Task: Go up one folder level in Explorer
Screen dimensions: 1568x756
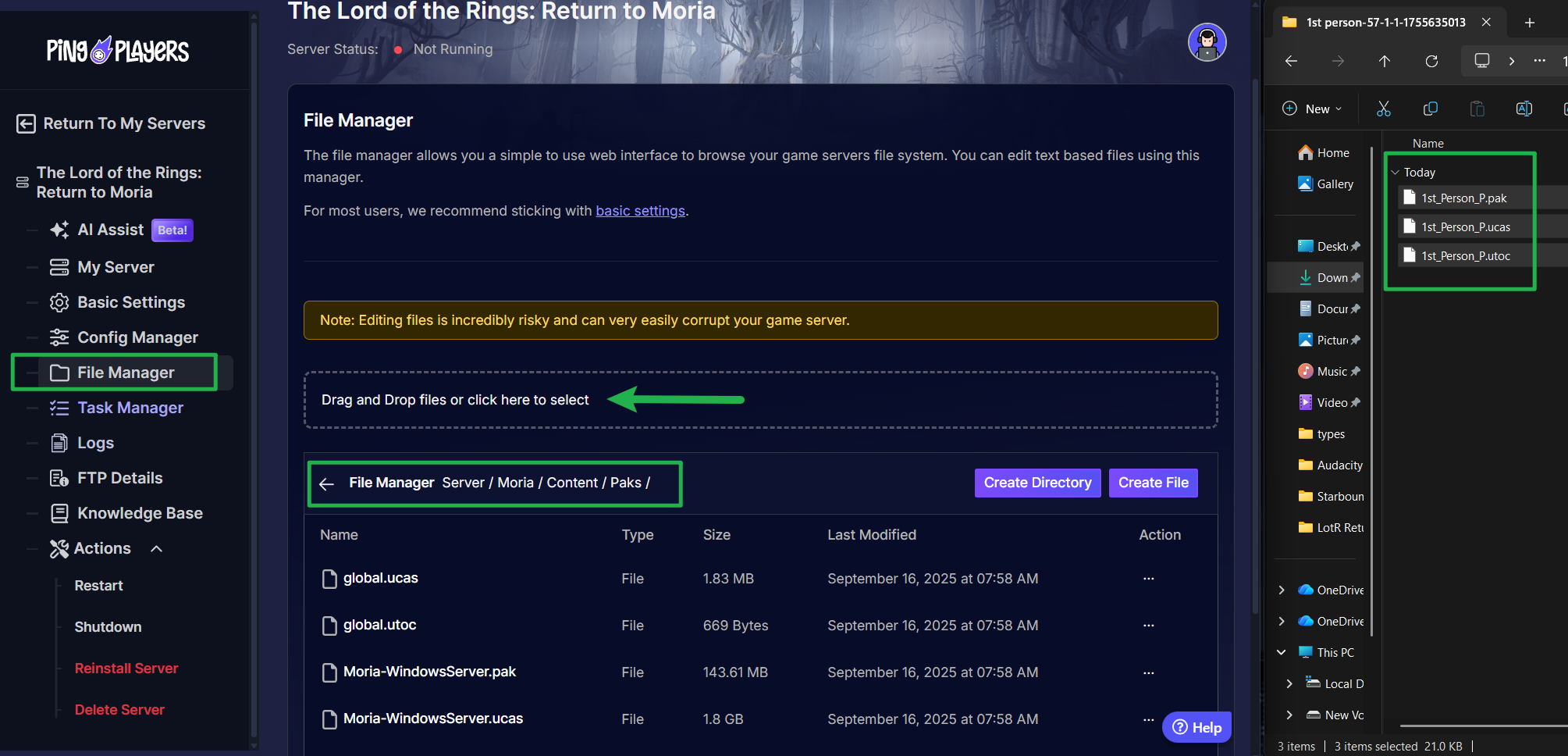Action: (1385, 62)
